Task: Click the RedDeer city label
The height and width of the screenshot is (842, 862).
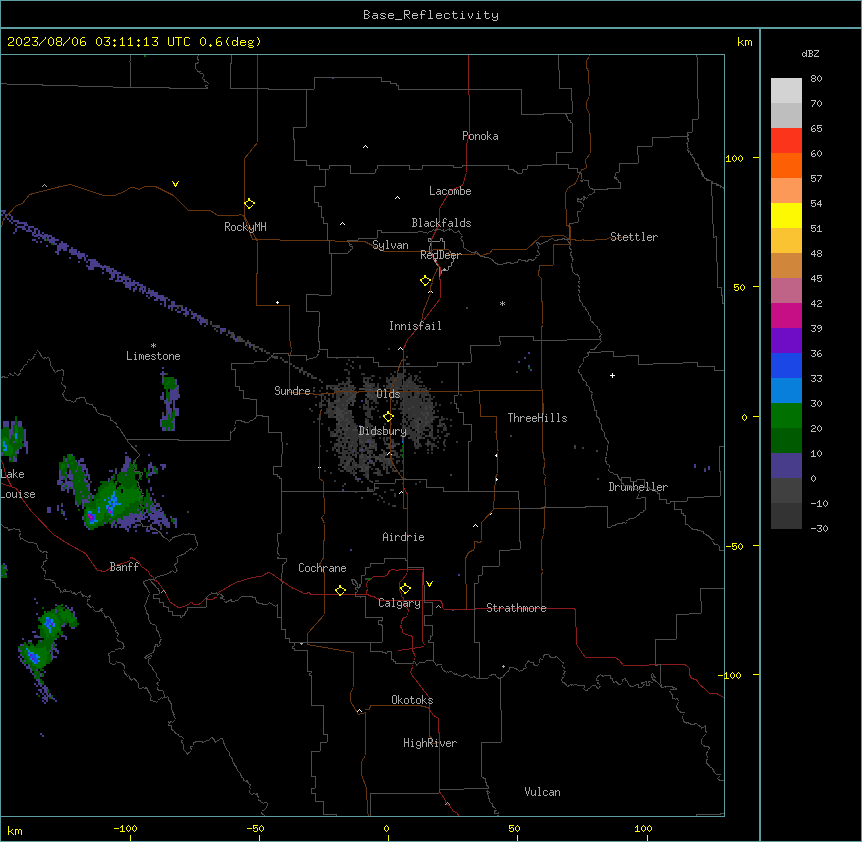Action: 440,255
